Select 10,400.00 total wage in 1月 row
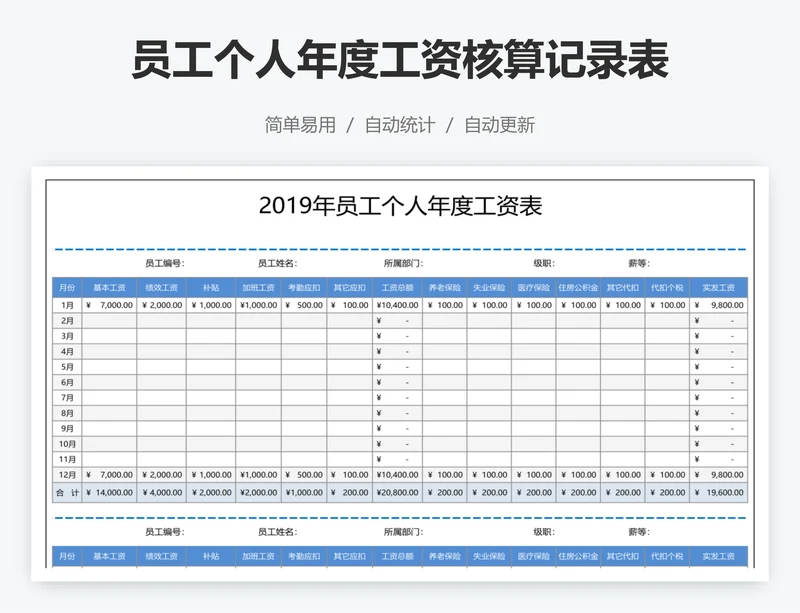The image size is (800, 613). point(397,305)
